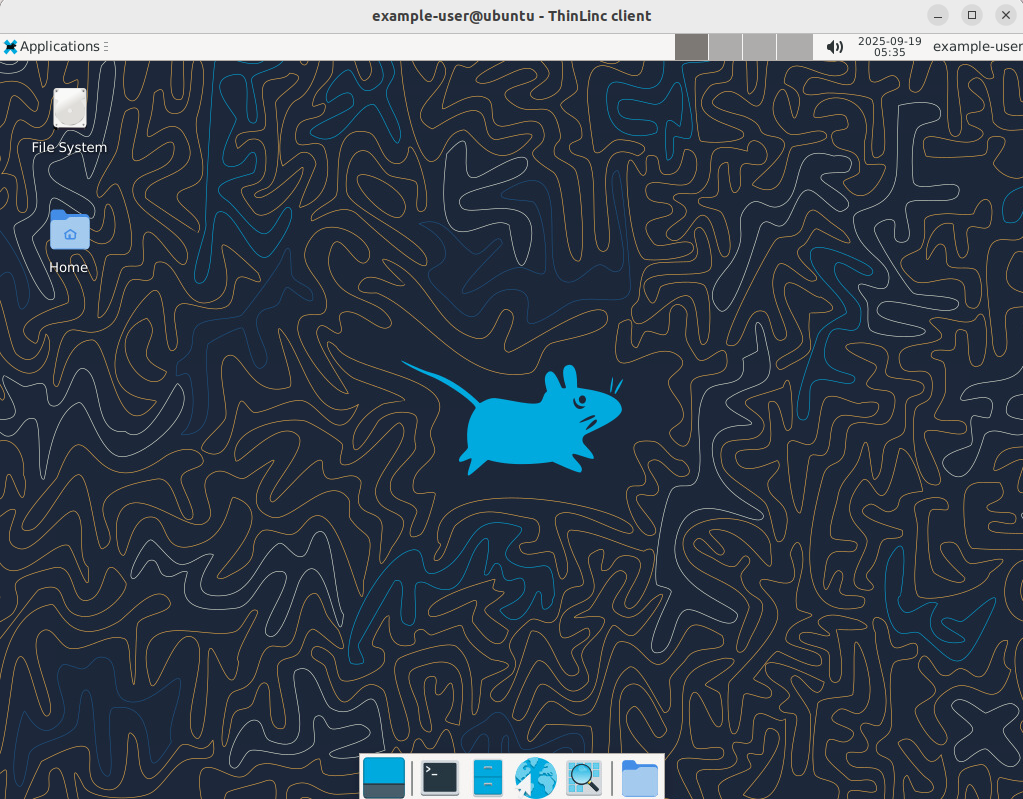The width and height of the screenshot is (1023, 799).
Task: Open the Terminal emulator from the dock
Action: coord(440,777)
